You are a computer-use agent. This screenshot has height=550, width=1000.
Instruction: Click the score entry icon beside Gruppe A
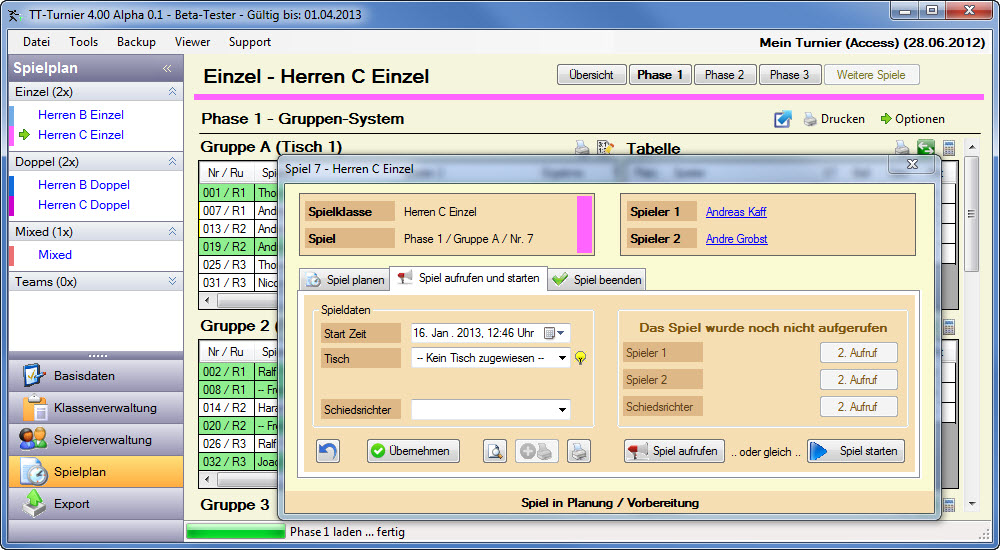click(605, 148)
